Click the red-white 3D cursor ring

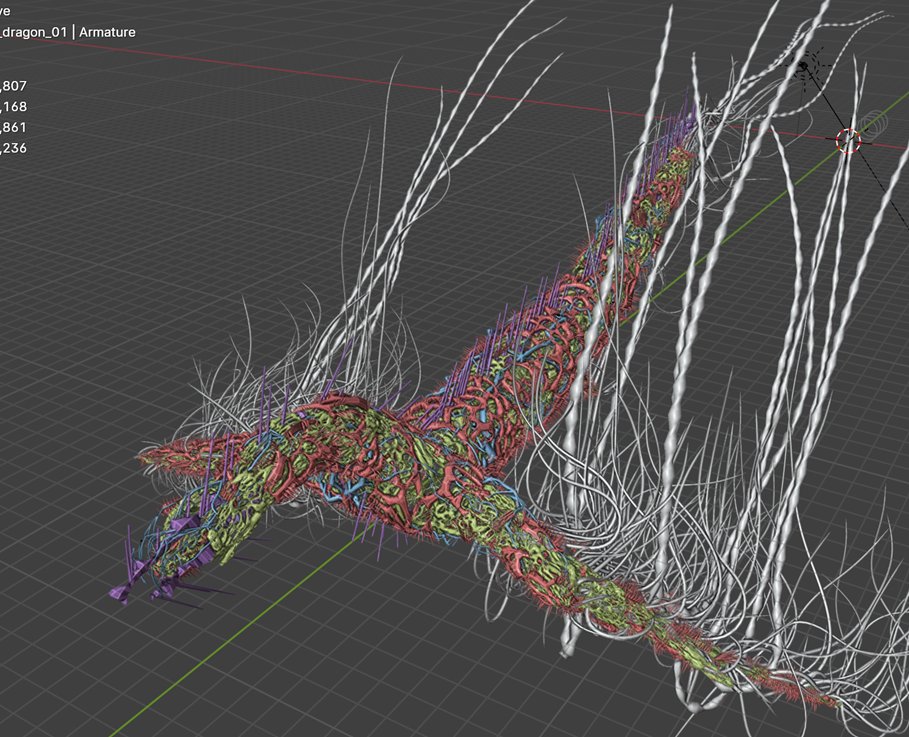click(x=848, y=141)
